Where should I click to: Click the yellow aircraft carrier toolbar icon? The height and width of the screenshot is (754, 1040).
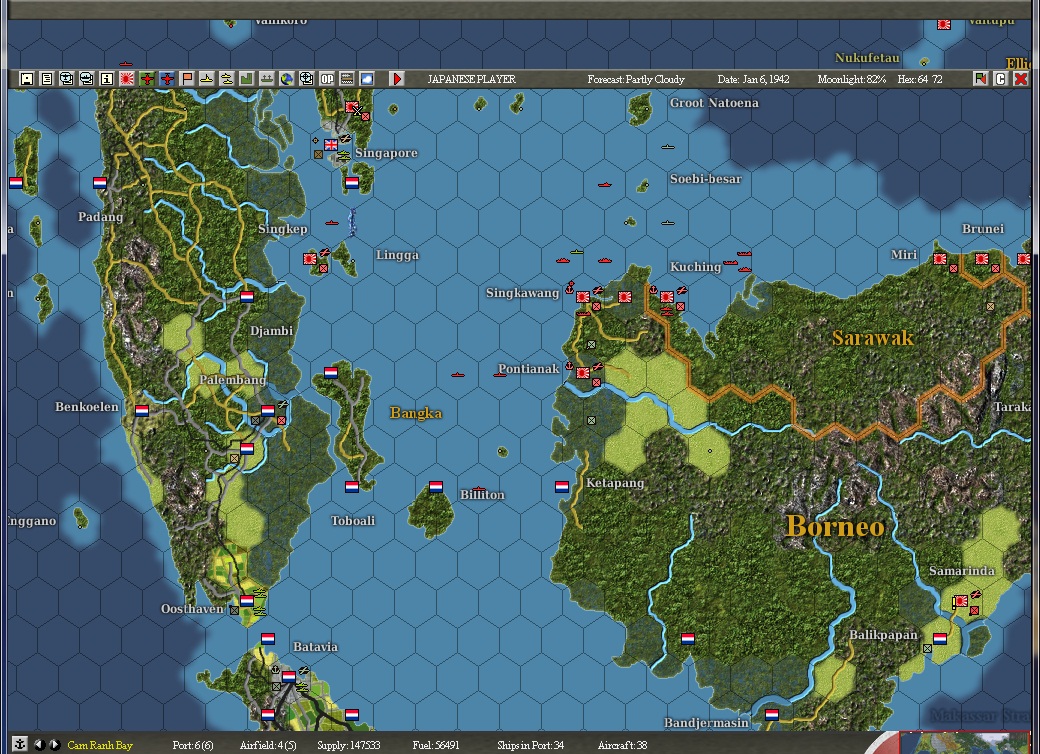pyautogui.click(x=227, y=79)
